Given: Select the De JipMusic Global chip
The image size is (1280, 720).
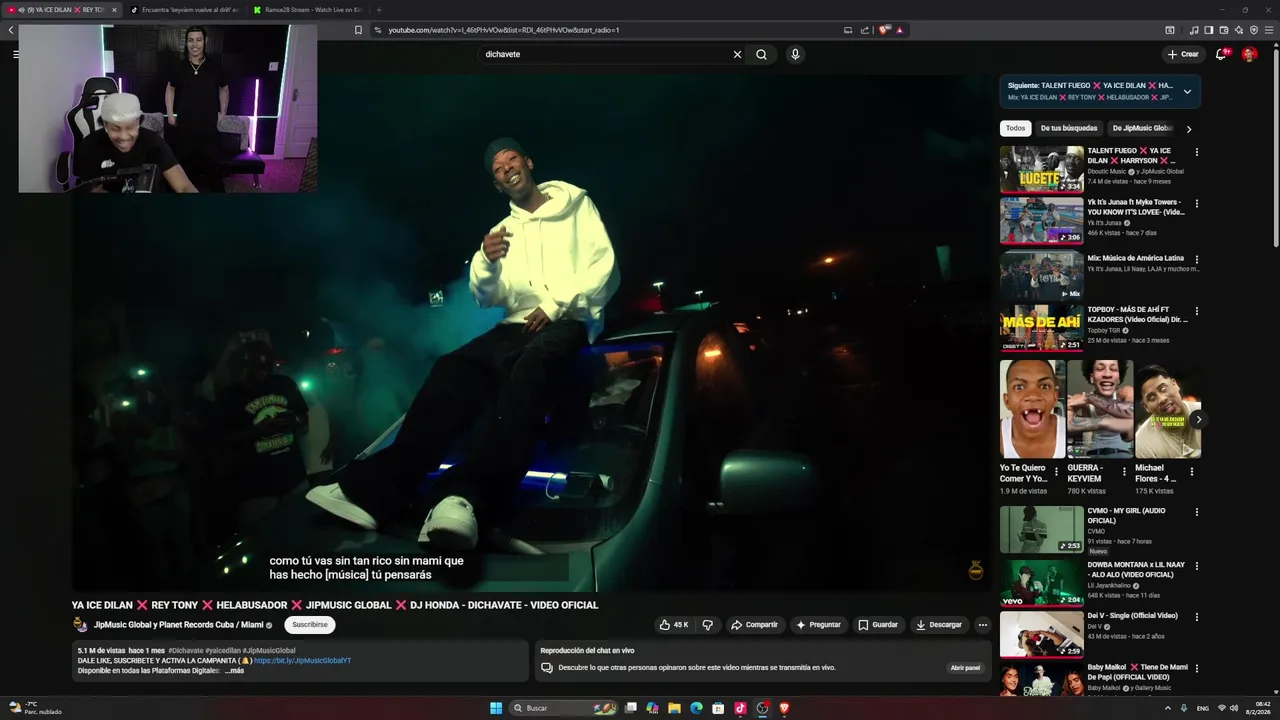Looking at the screenshot, I should click(x=1142, y=128).
